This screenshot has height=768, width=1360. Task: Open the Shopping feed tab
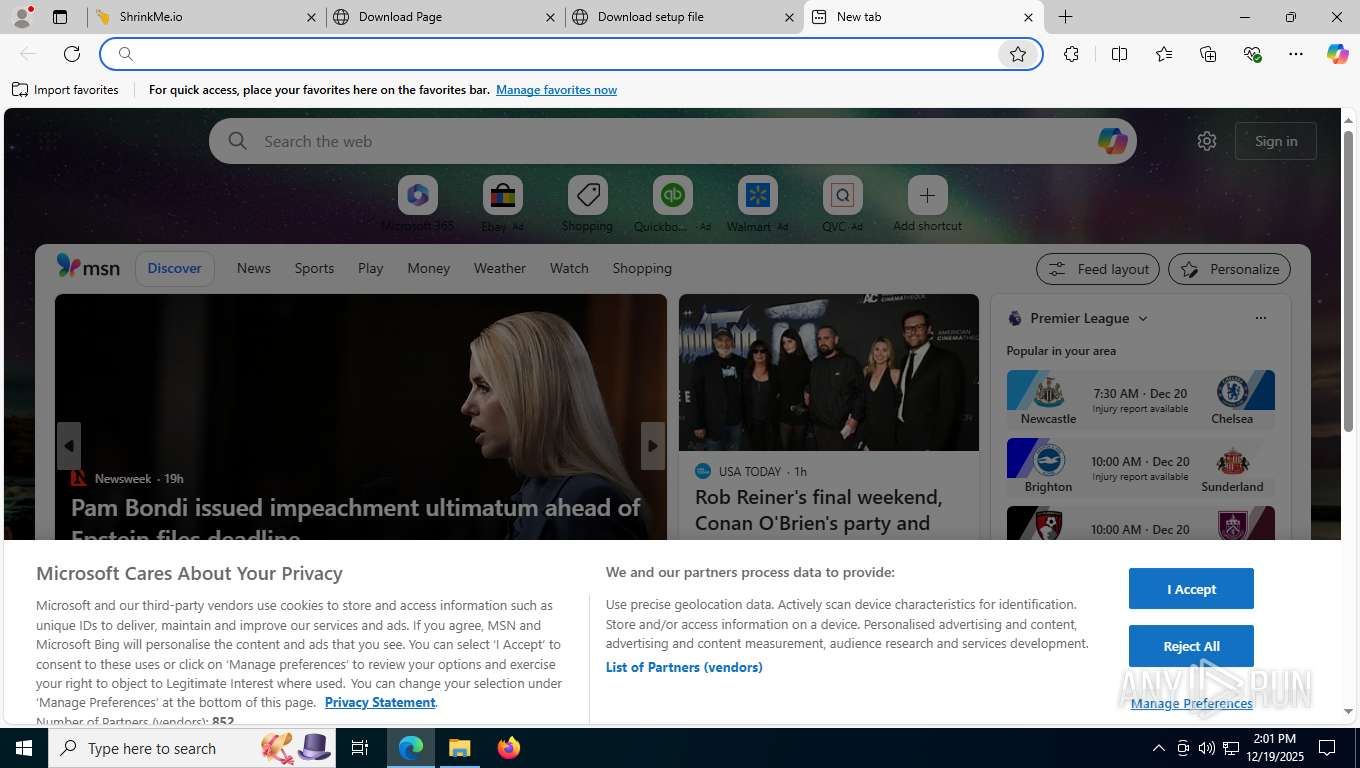pyautogui.click(x=642, y=268)
